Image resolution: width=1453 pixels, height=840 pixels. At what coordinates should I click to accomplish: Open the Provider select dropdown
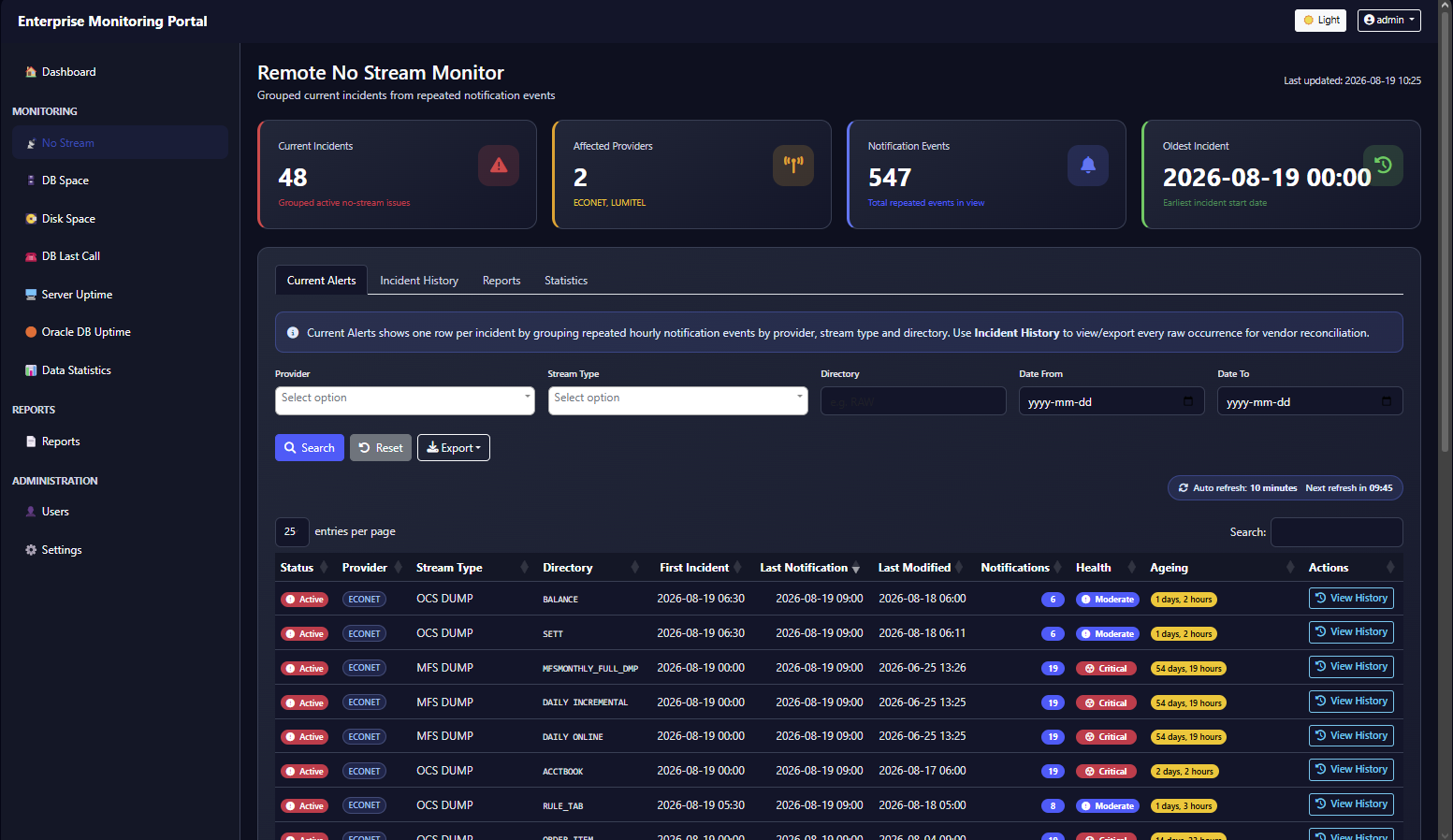[405, 400]
